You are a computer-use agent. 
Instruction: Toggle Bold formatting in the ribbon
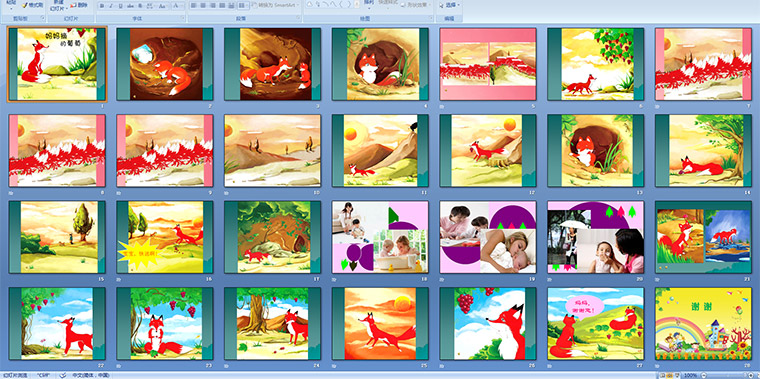(102, 6)
